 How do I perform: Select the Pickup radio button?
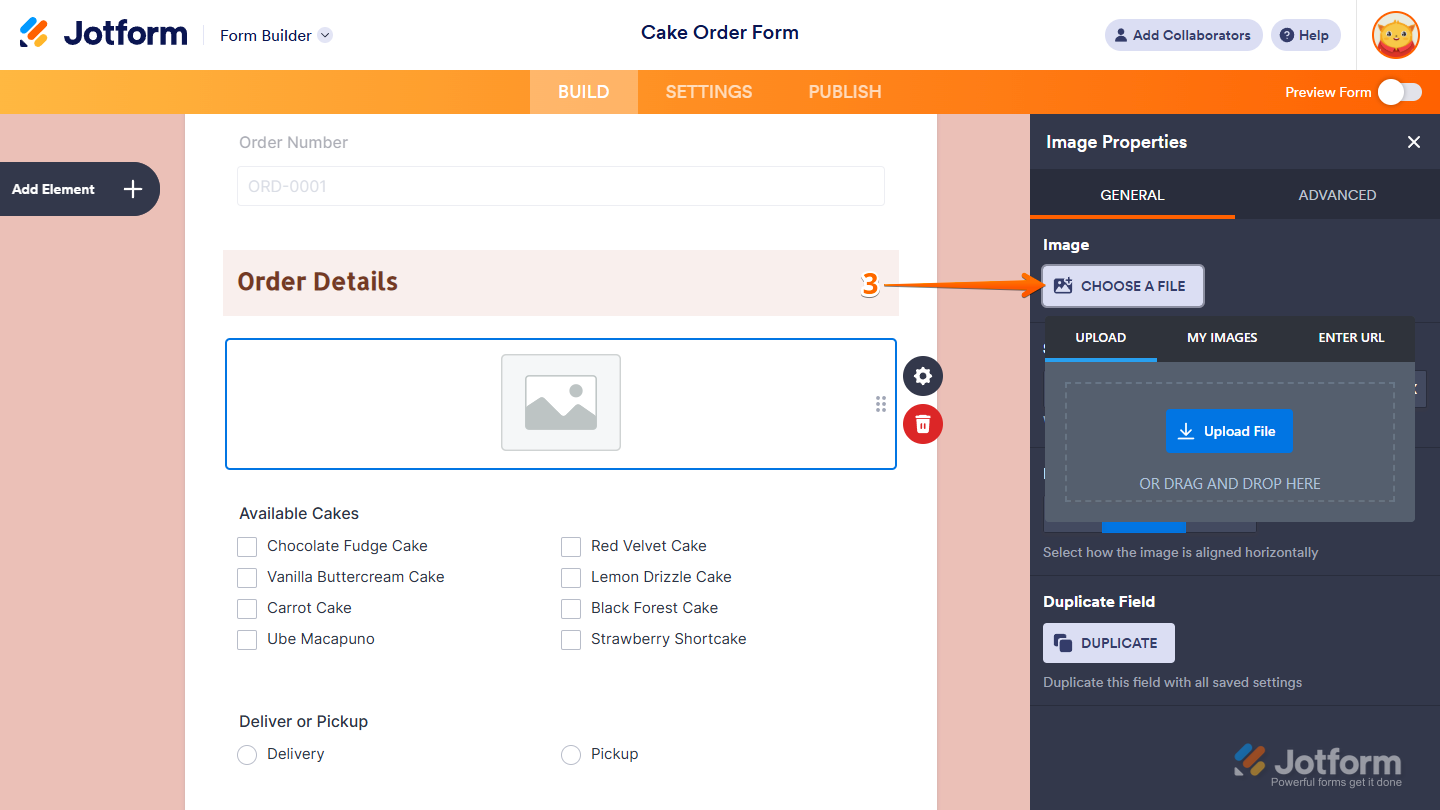pyautogui.click(x=571, y=754)
